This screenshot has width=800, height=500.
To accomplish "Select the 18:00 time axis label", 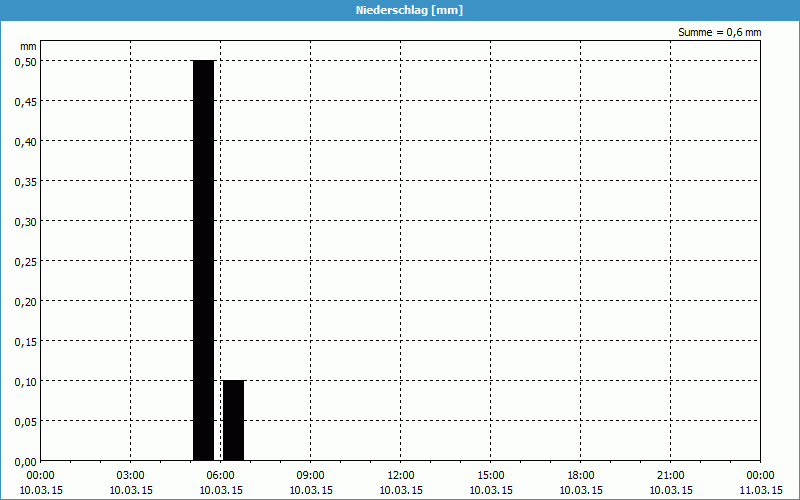I will click(580, 475).
